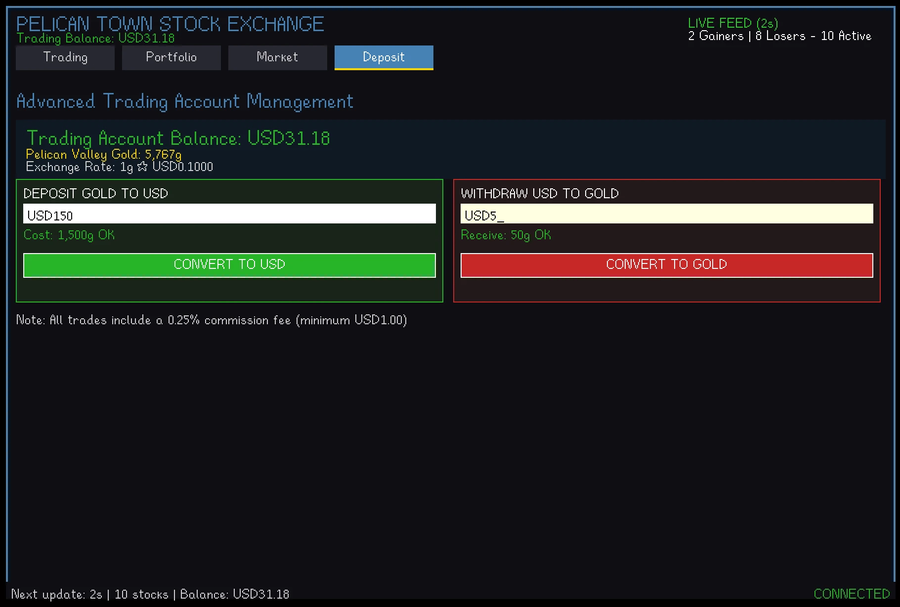Click the header 'Trading Balance: USD31.18' text
Screen dimensions: 900x607
click(x=95, y=38)
